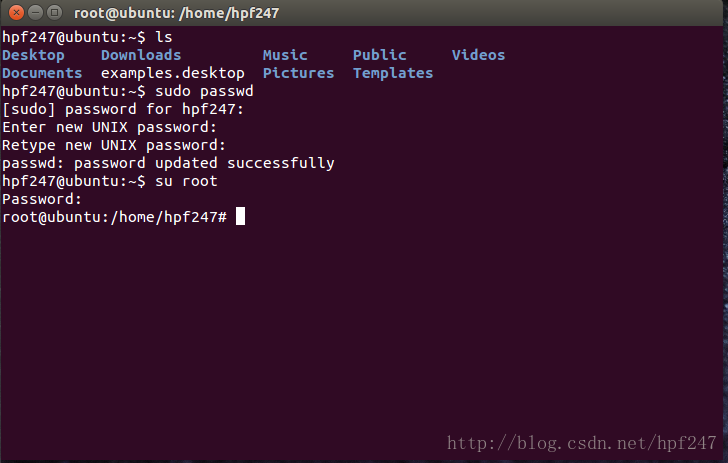
Task: Click the sudo passwd command text
Action: pyautogui.click(x=204, y=91)
